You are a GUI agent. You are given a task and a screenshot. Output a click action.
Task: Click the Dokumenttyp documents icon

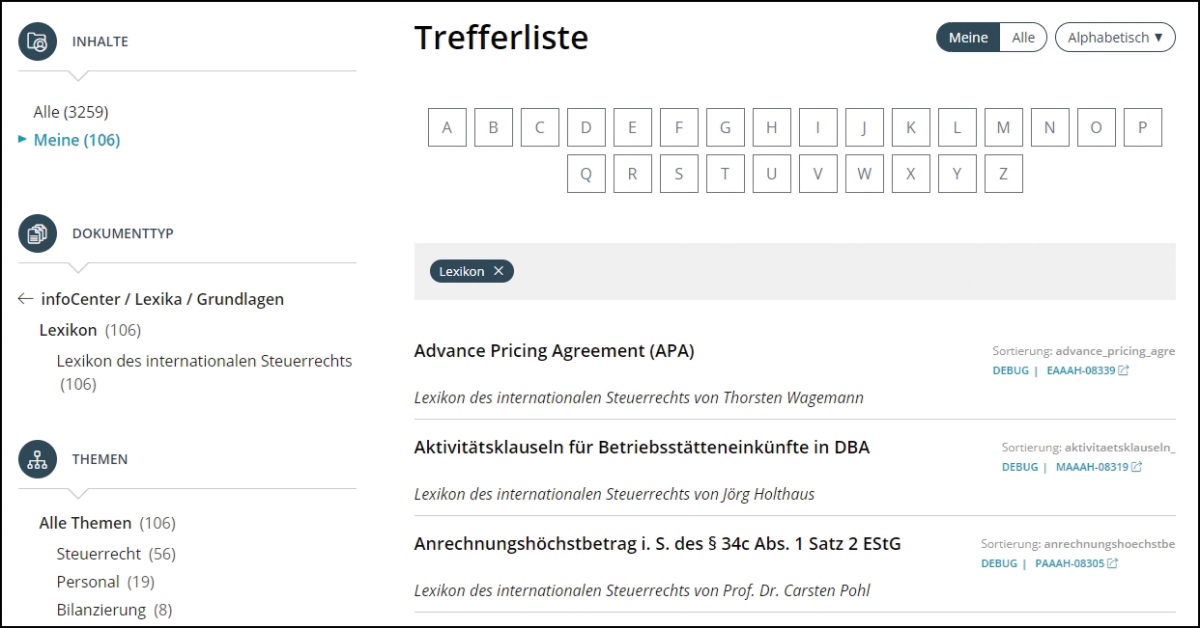click(x=37, y=233)
